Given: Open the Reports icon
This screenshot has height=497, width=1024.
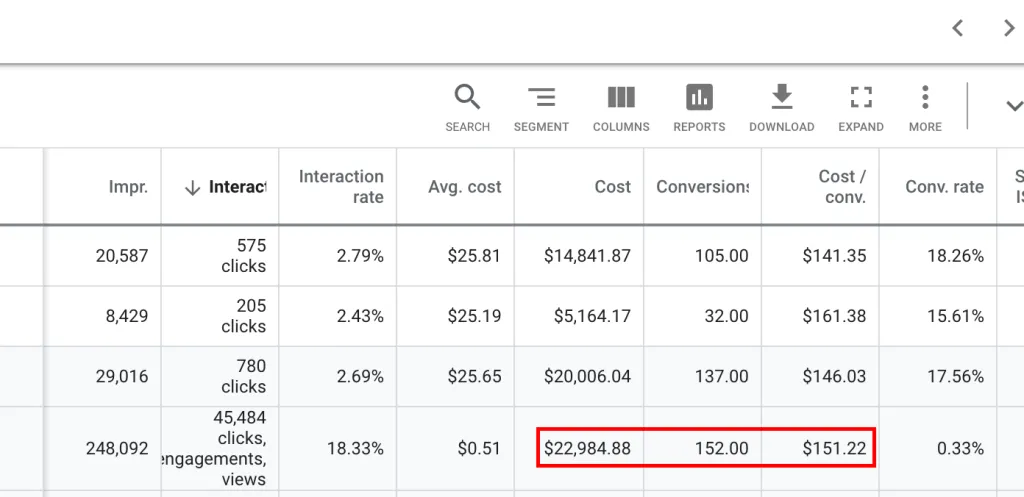Looking at the screenshot, I should point(699,108).
